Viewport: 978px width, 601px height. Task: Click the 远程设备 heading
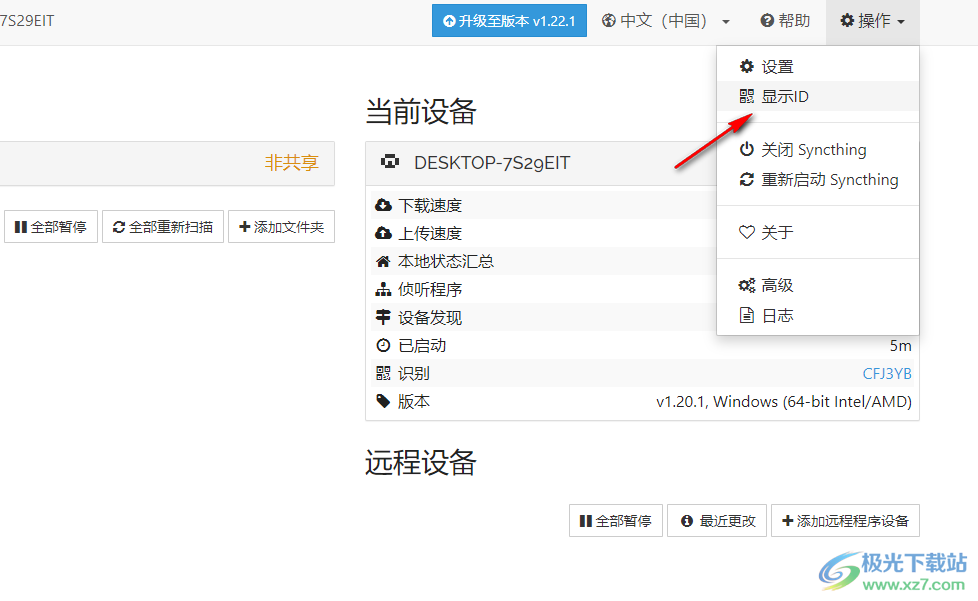click(421, 463)
